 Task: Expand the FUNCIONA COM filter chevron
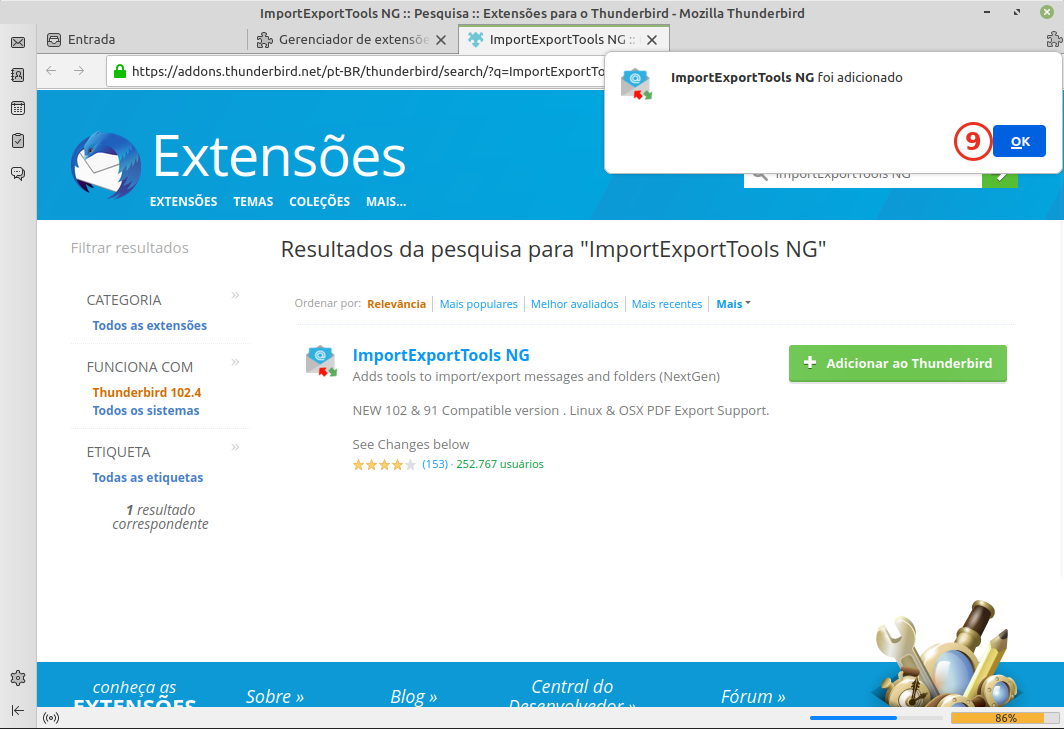(x=235, y=362)
